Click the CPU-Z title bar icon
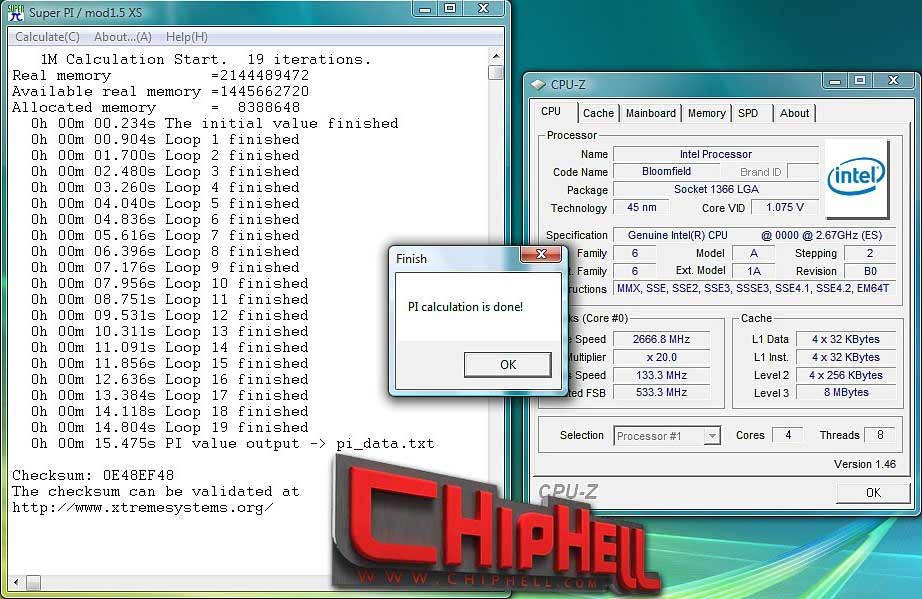Viewport: 922px width, 599px height. pyautogui.click(x=537, y=84)
